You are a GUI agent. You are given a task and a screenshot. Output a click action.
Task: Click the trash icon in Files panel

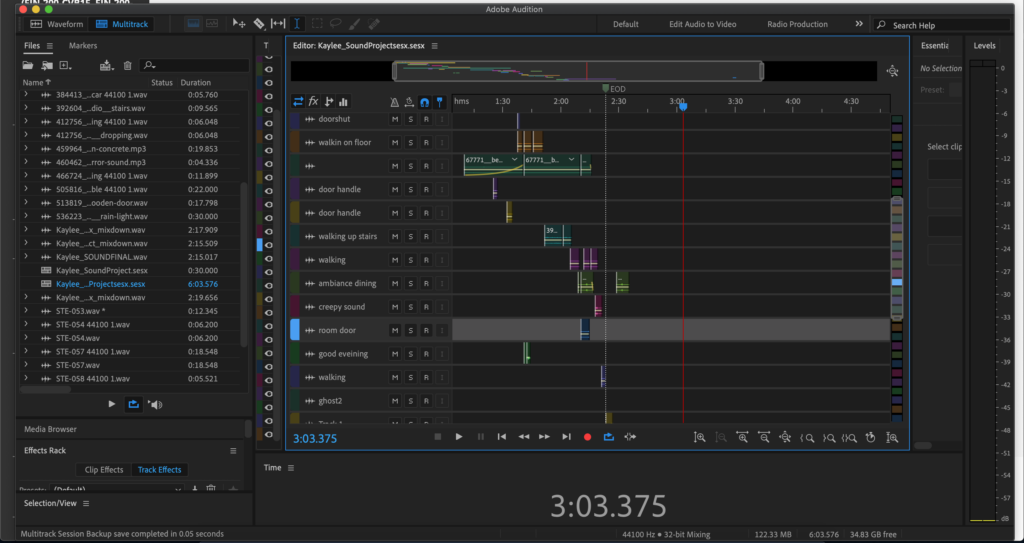[127, 66]
